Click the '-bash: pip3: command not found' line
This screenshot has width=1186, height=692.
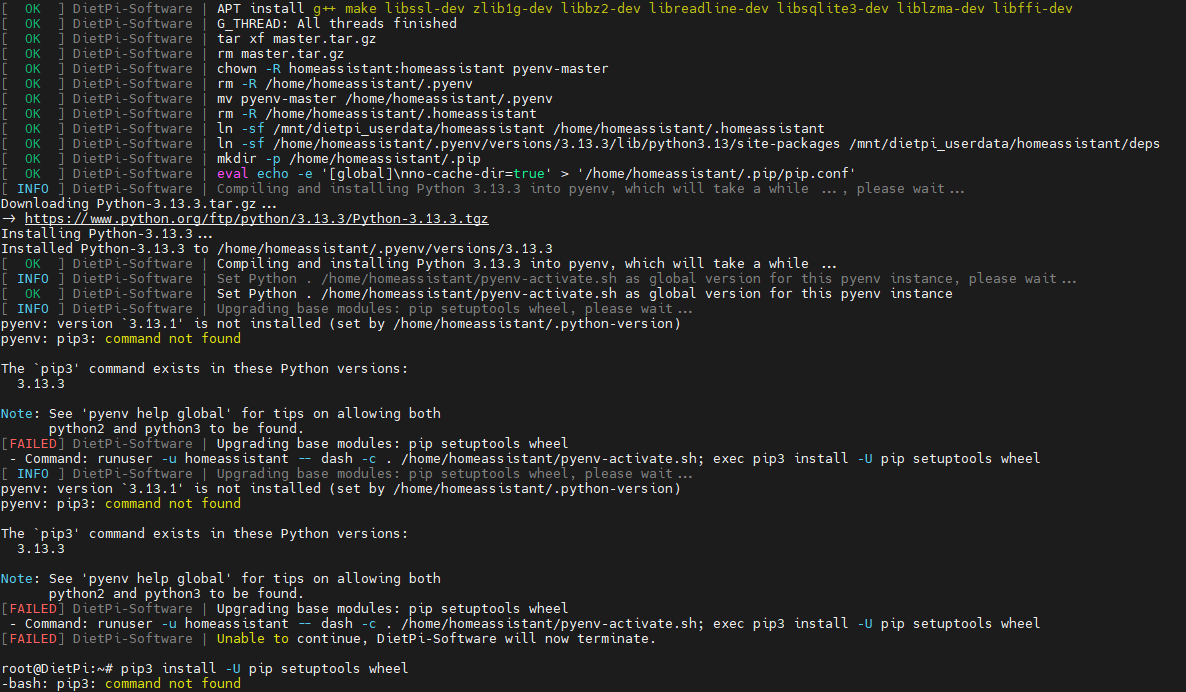tap(121, 683)
